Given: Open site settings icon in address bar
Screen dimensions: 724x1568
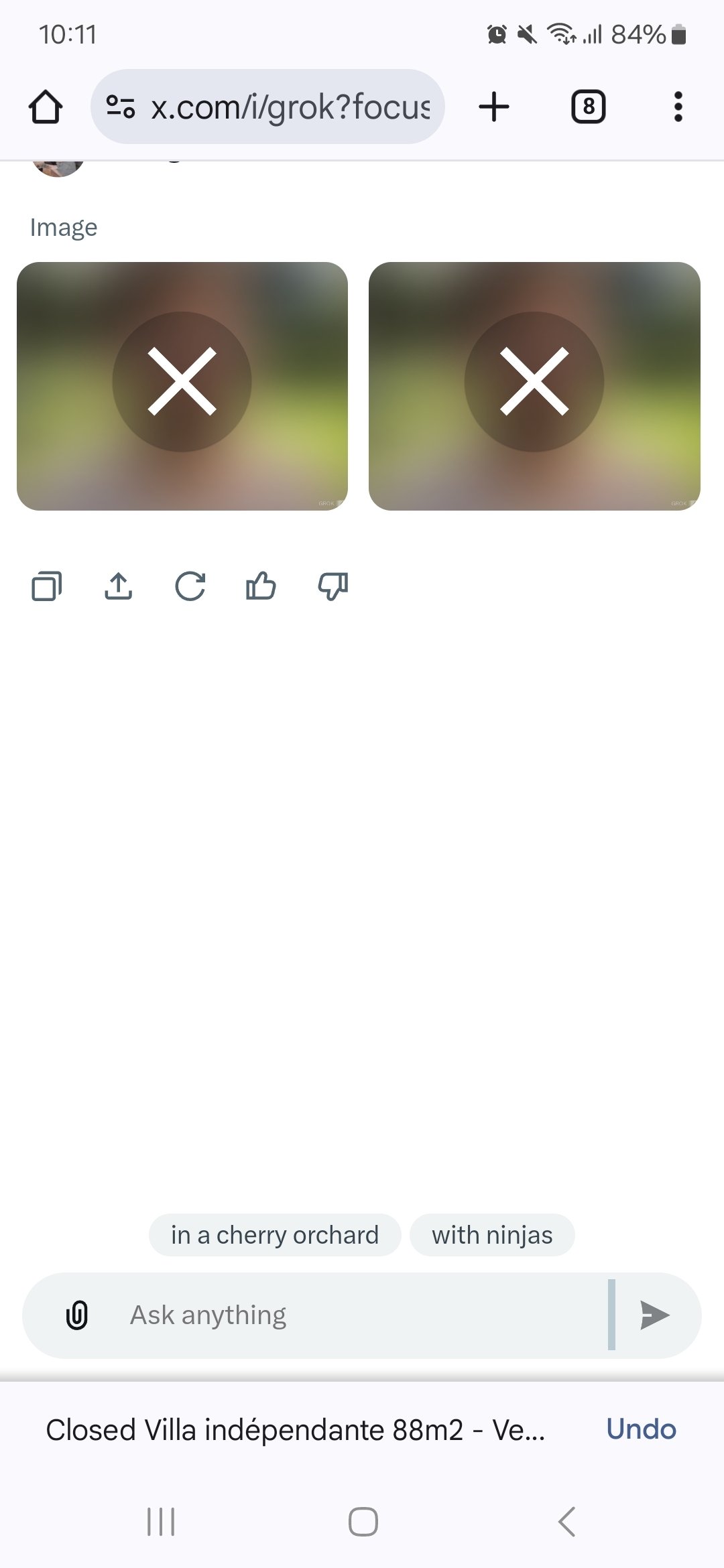Looking at the screenshot, I should click(x=121, y=107).
